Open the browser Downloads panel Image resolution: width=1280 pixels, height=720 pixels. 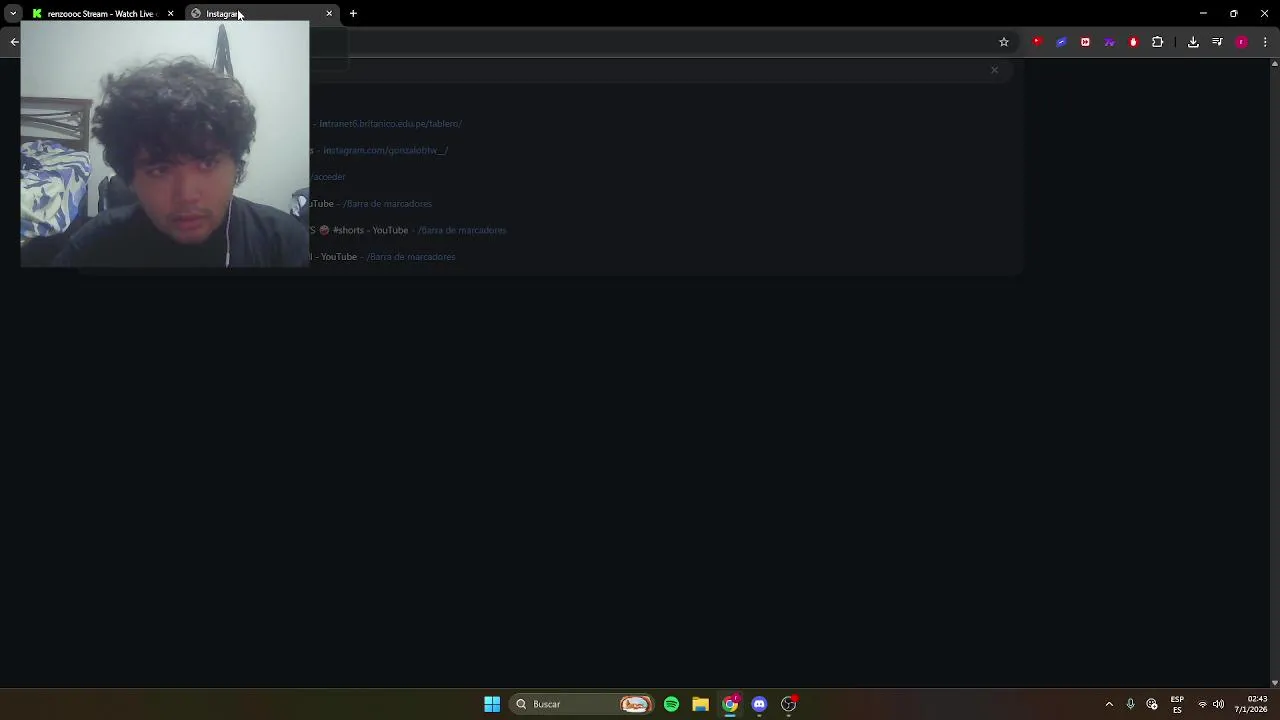(1193, 42)
